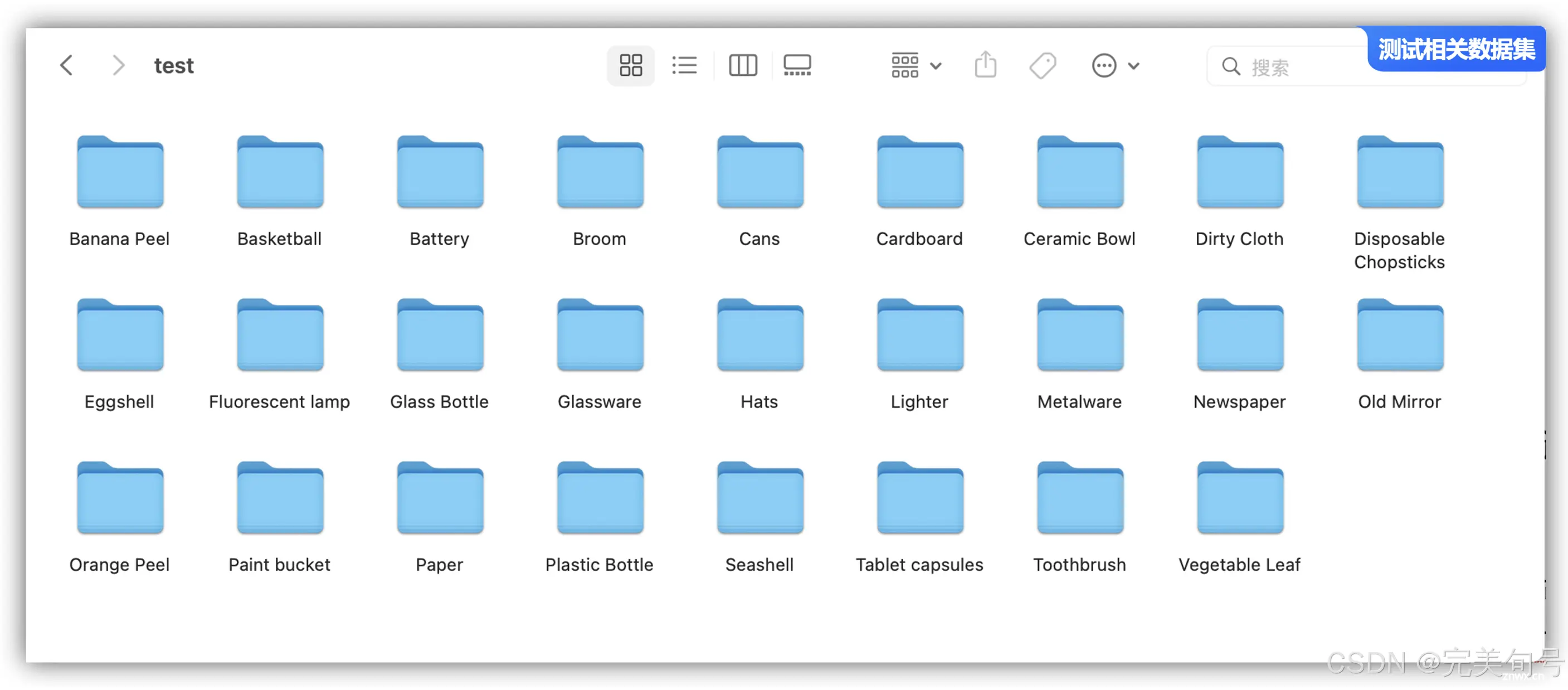Viewport: 1568px width, 690px height.
Task: Expand the group by dropdown menu
Action: click(910, 65)
